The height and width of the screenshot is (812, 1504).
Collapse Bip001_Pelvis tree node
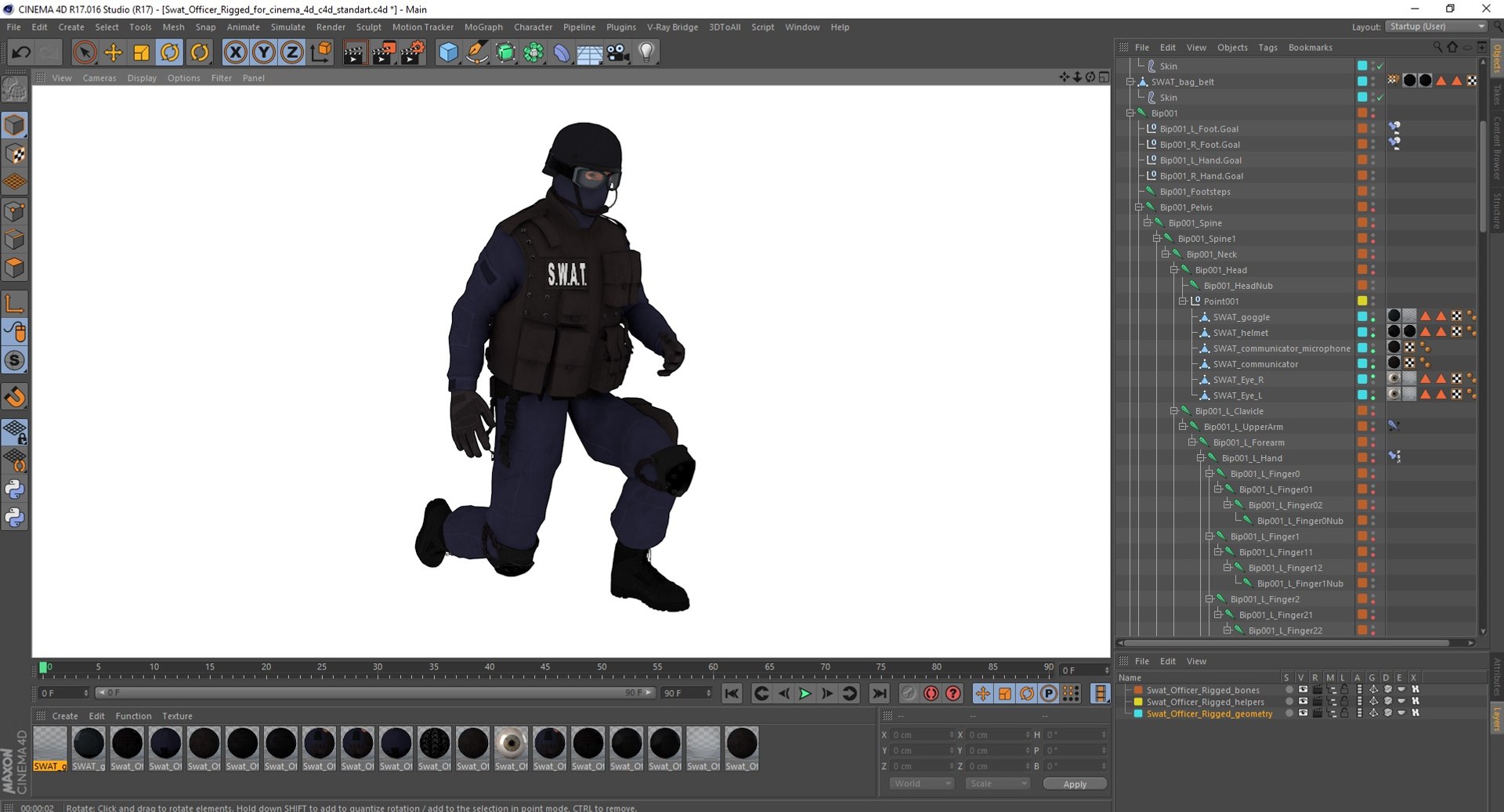(1139, 208)
